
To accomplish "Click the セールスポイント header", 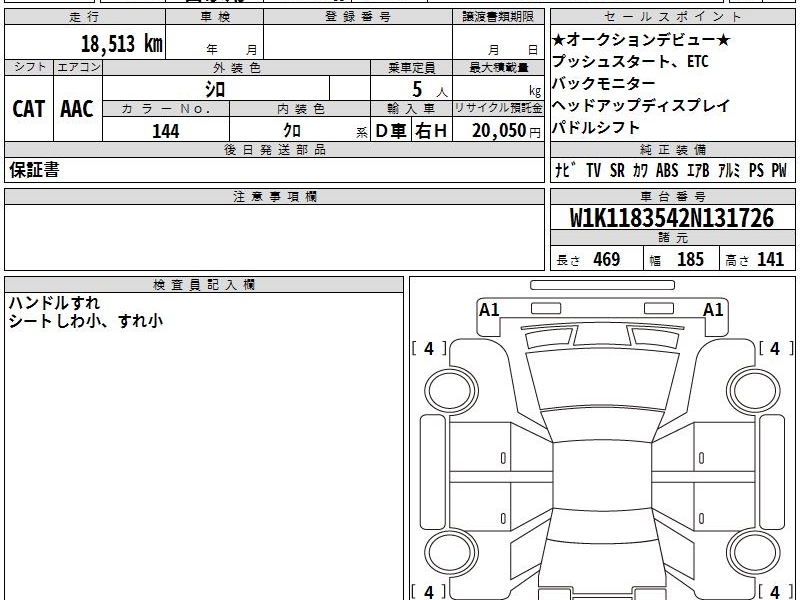I will pyautogui.click(x=672, y=17).
